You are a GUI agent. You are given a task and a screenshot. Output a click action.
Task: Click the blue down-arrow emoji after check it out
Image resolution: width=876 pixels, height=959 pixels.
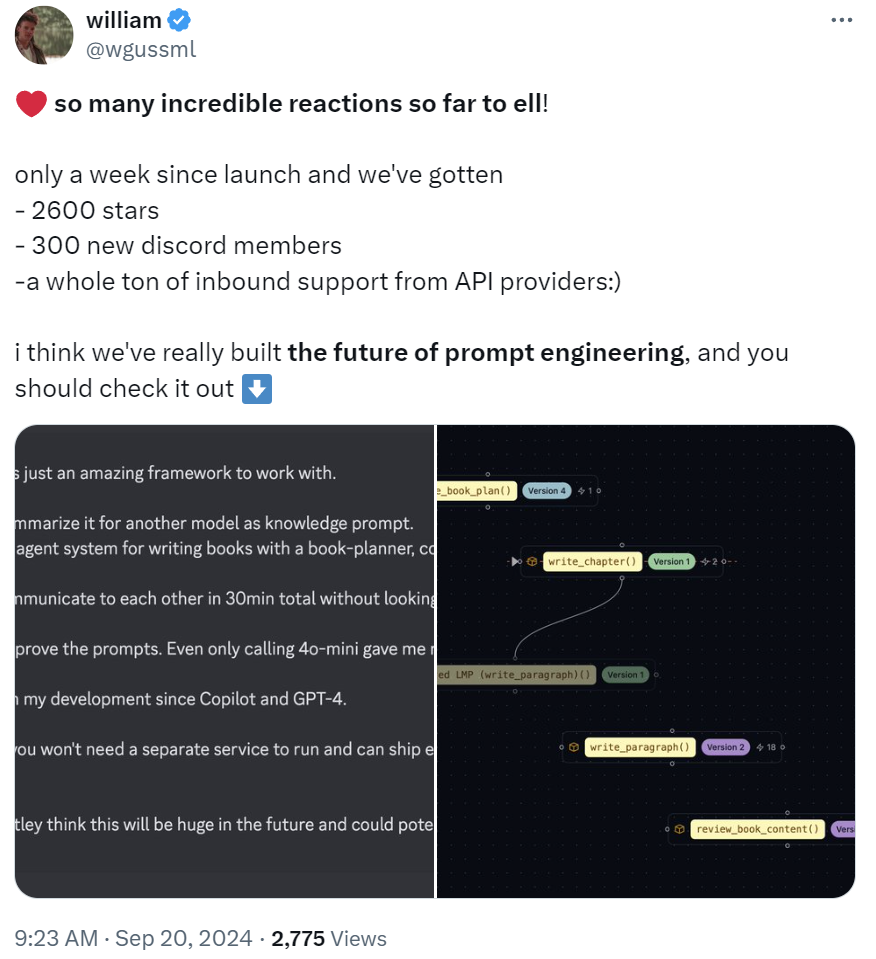(257, 388)
